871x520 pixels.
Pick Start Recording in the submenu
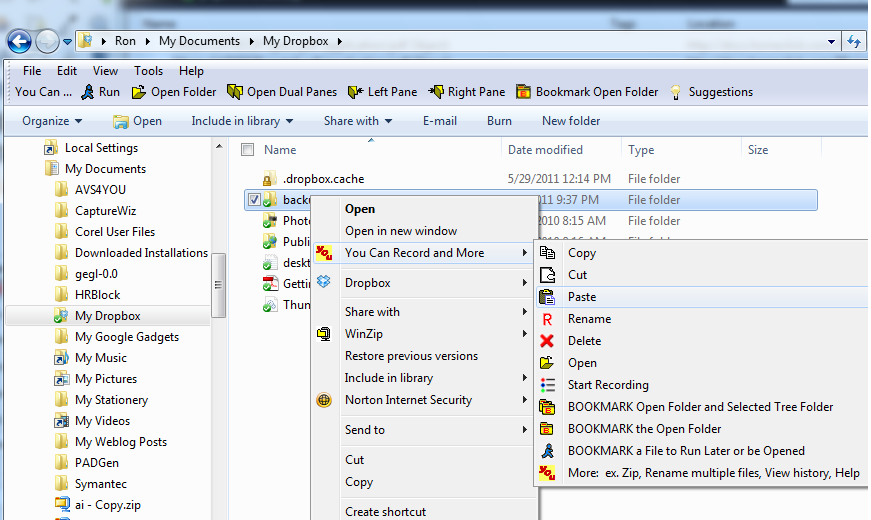point(607,385)
